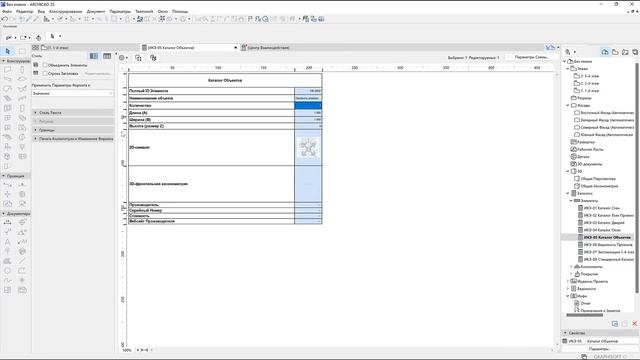The width and height of the screenshot is (640, 360).
Task: Click the Navigator horizontal scrollbar
Action: point(584,315)
